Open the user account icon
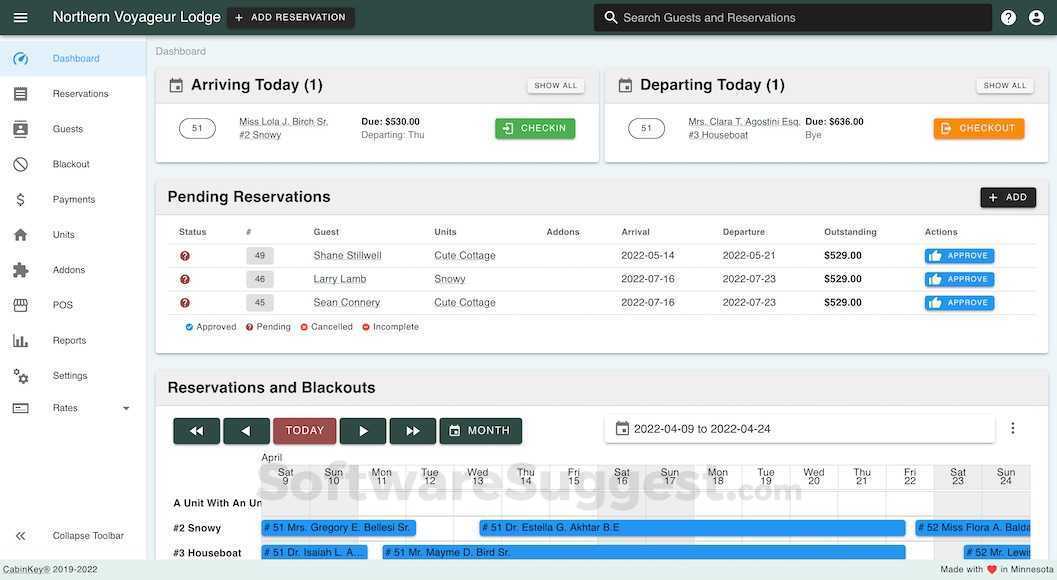The image size is (1057, 580). pyautogui.click(x=1033, y=16)
